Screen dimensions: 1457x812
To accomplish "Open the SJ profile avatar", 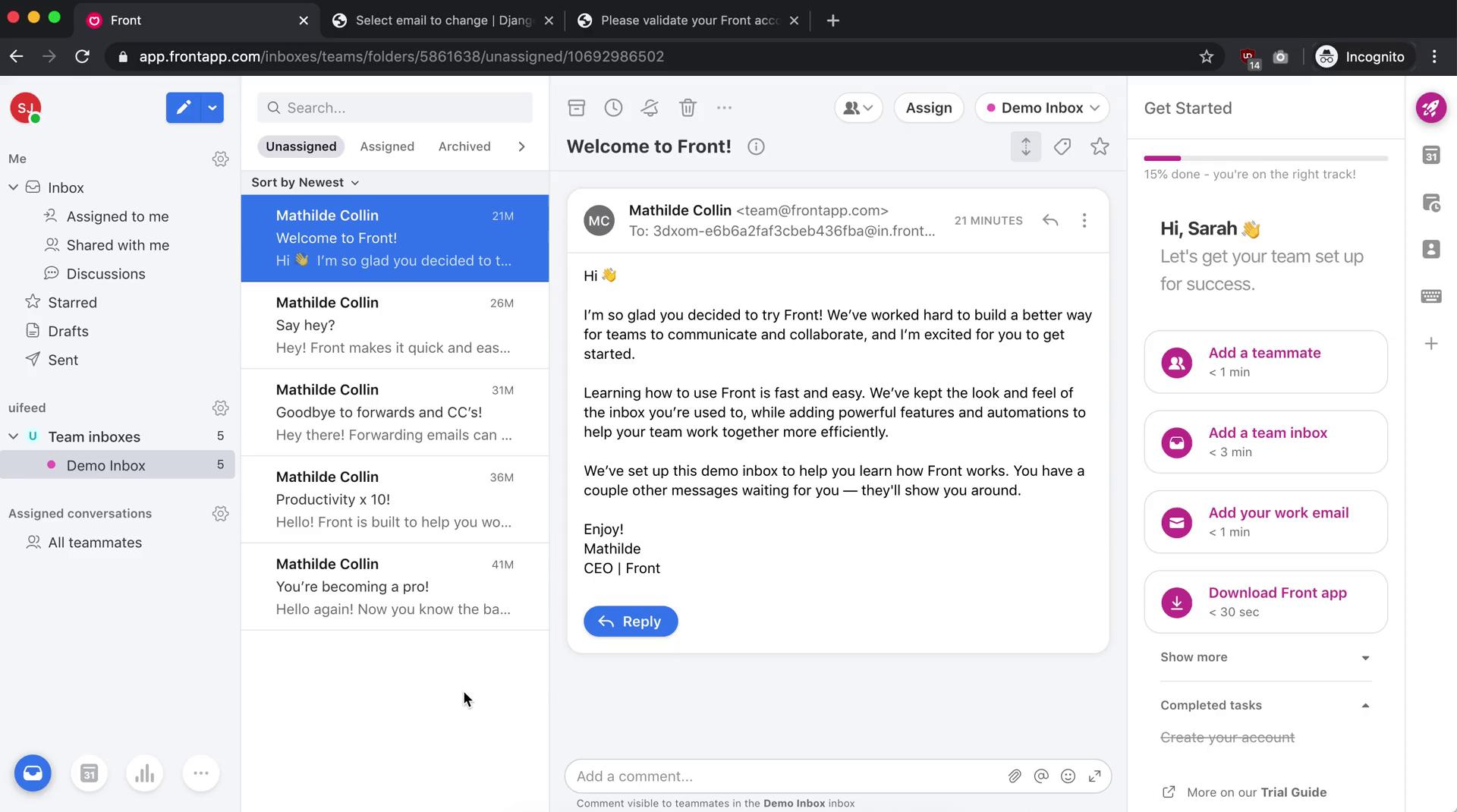I will point(25,108).
